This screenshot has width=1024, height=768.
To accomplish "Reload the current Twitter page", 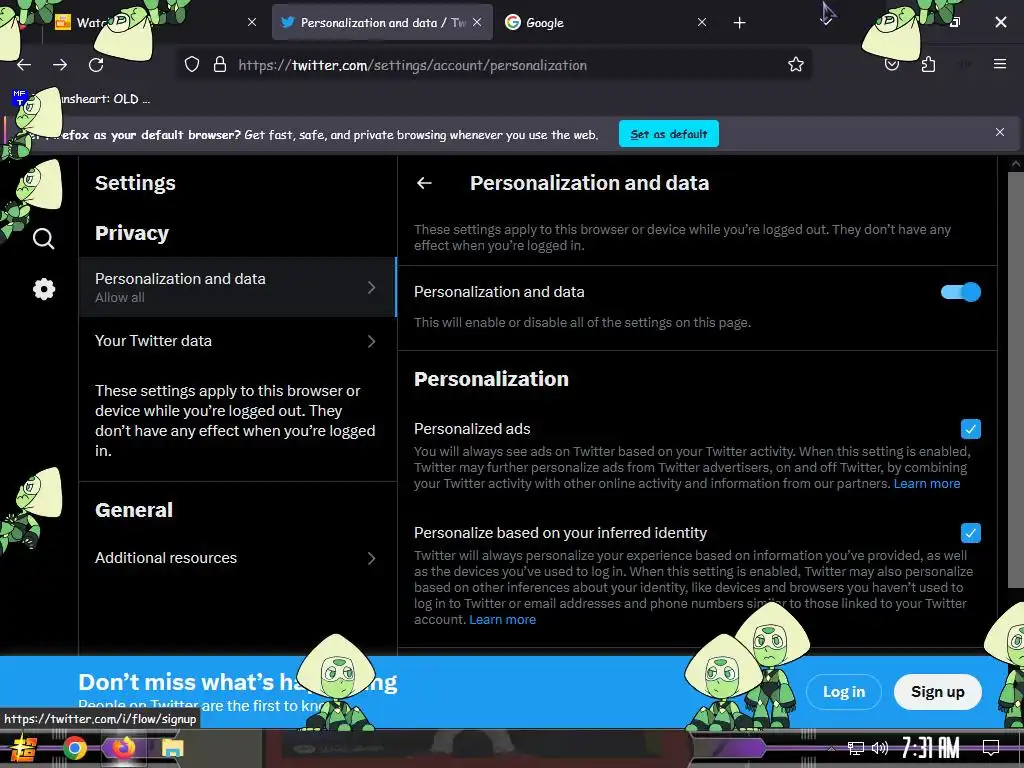I will tap(96, 65).
